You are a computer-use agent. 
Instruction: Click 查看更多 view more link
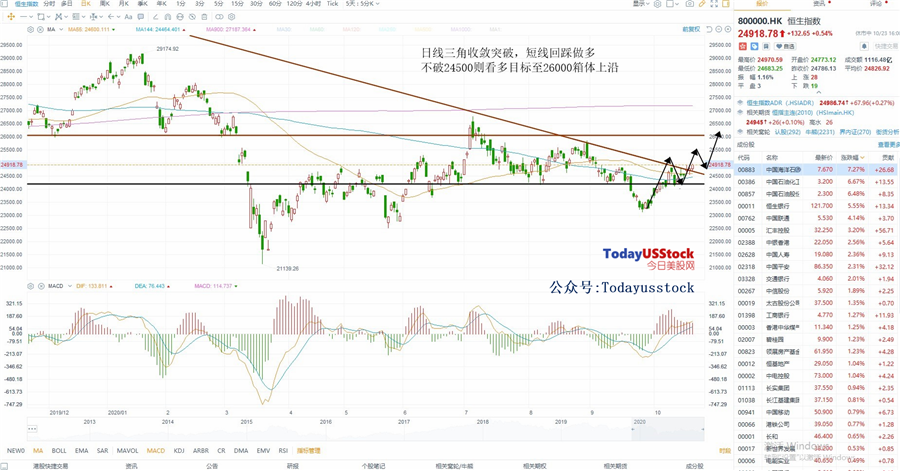888,145
